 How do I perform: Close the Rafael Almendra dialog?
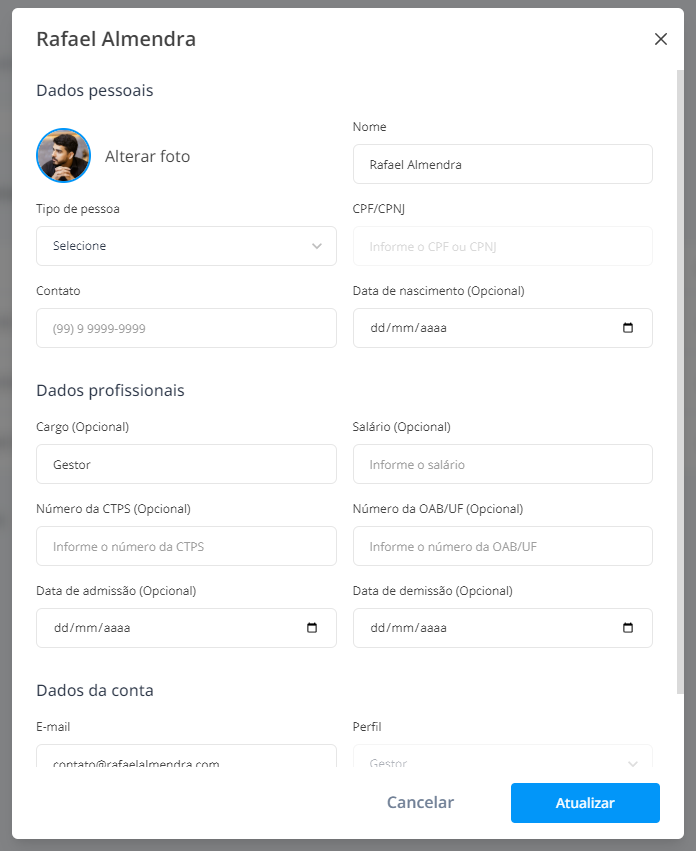660,39
